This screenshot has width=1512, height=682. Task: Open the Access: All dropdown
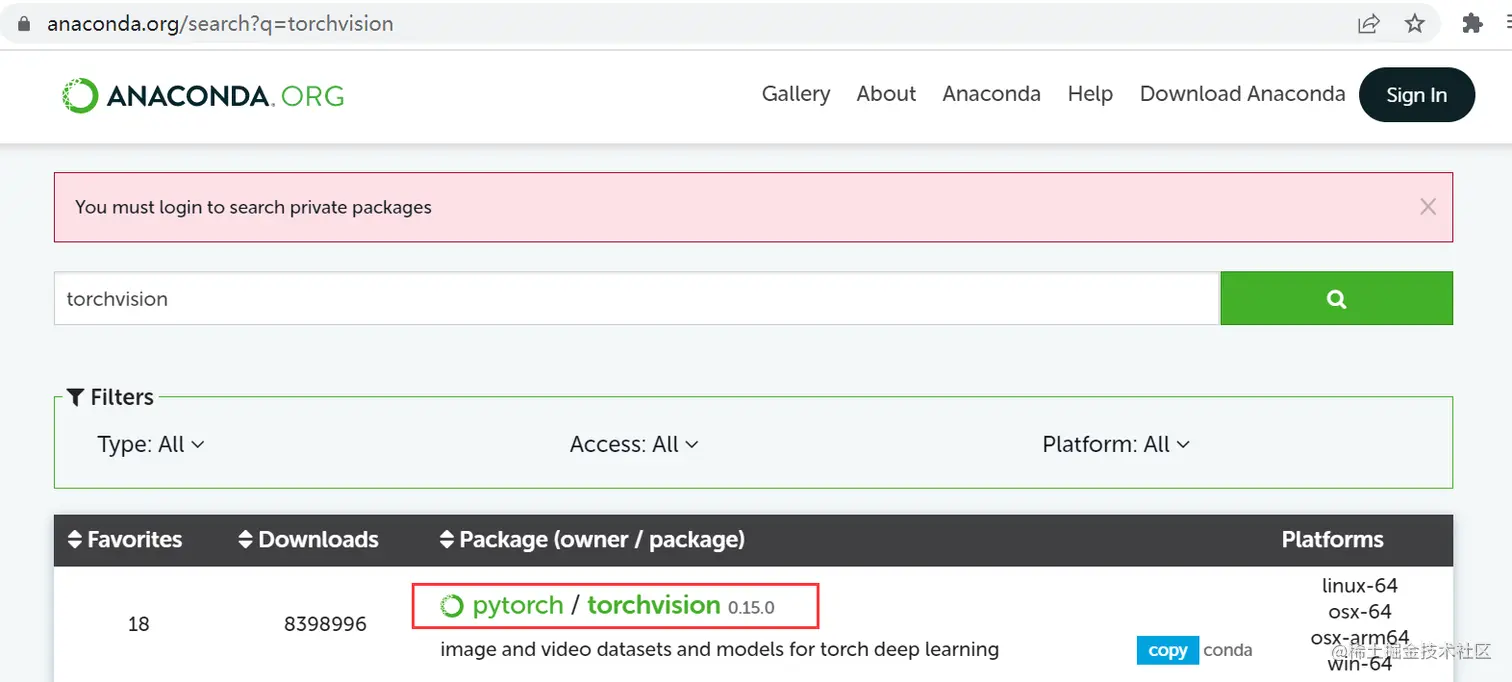634,444
